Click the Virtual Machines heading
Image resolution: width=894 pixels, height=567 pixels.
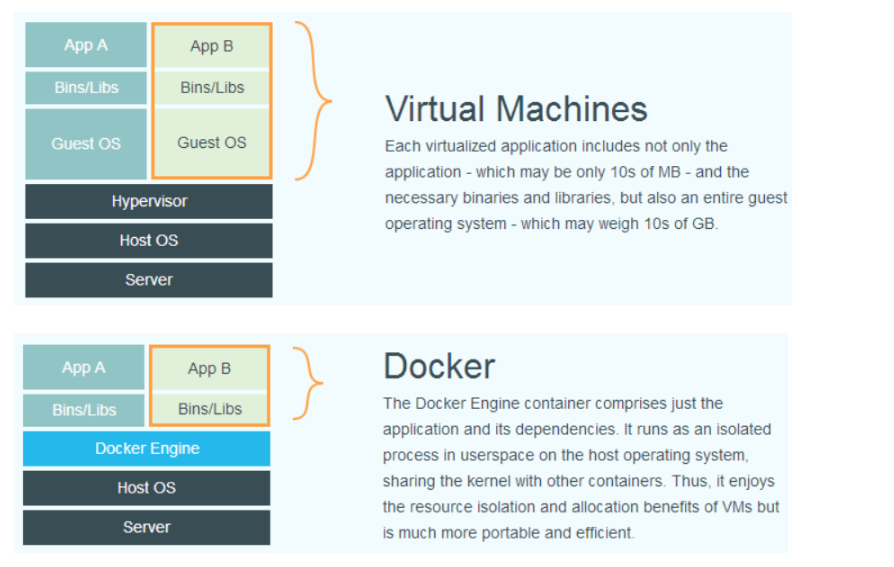[x=516, y=108]
